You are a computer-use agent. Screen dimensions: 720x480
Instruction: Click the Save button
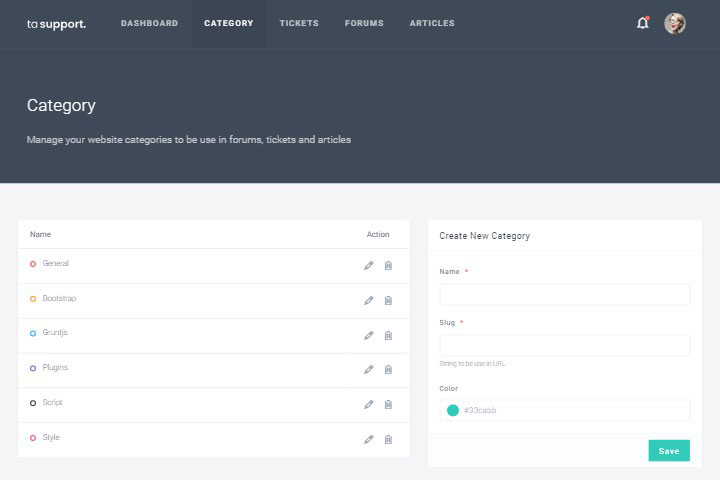pos(668,451)
